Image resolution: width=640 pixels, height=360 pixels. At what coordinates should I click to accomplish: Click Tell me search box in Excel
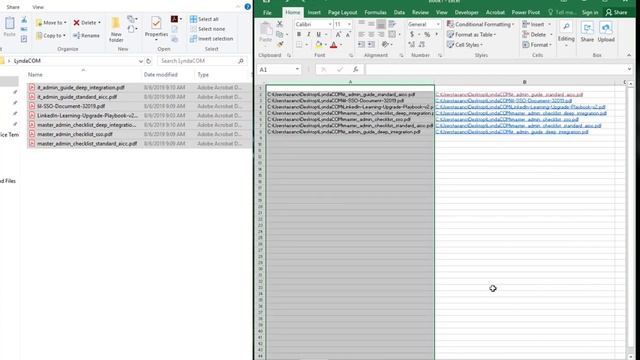(562, 13)
